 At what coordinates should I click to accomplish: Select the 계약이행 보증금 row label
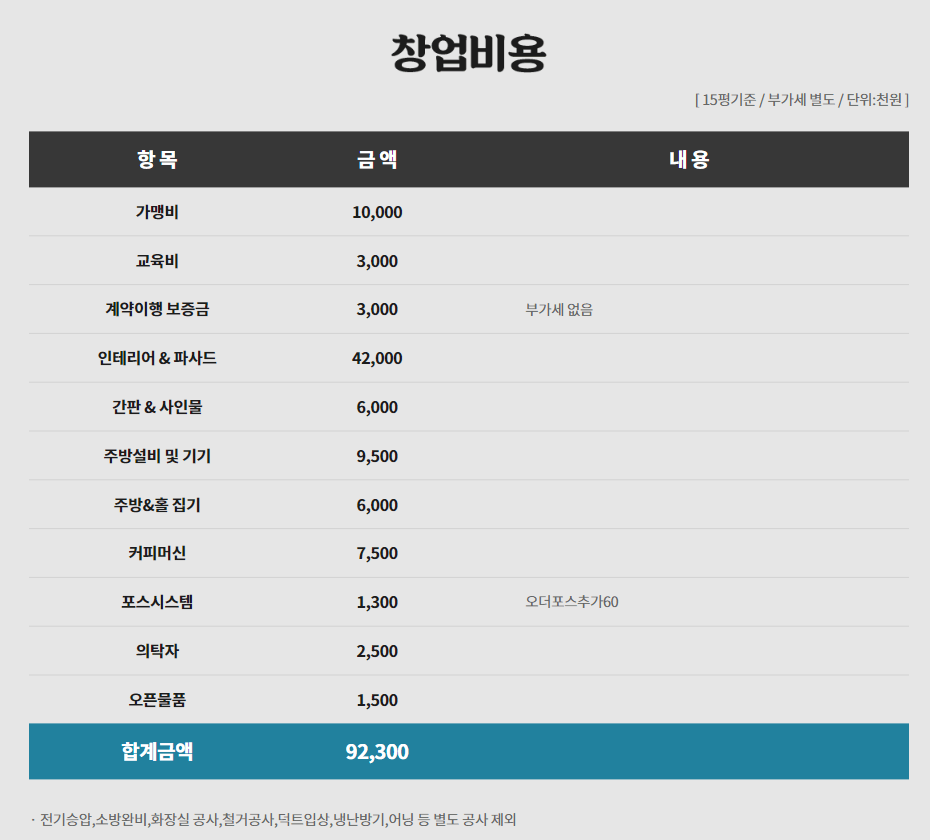157,309
